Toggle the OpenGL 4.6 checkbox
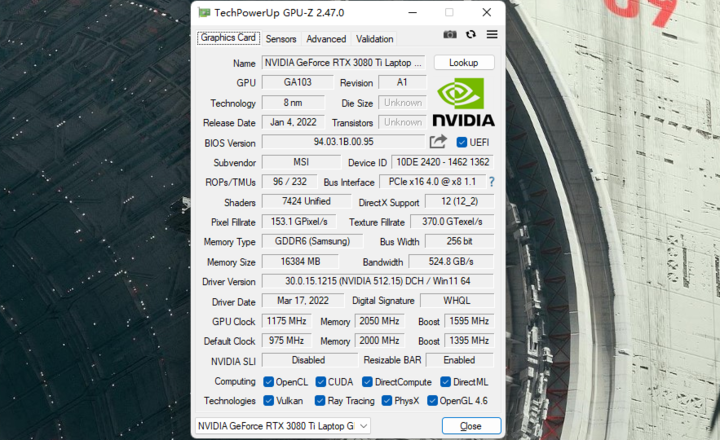 tap(432, 401)
